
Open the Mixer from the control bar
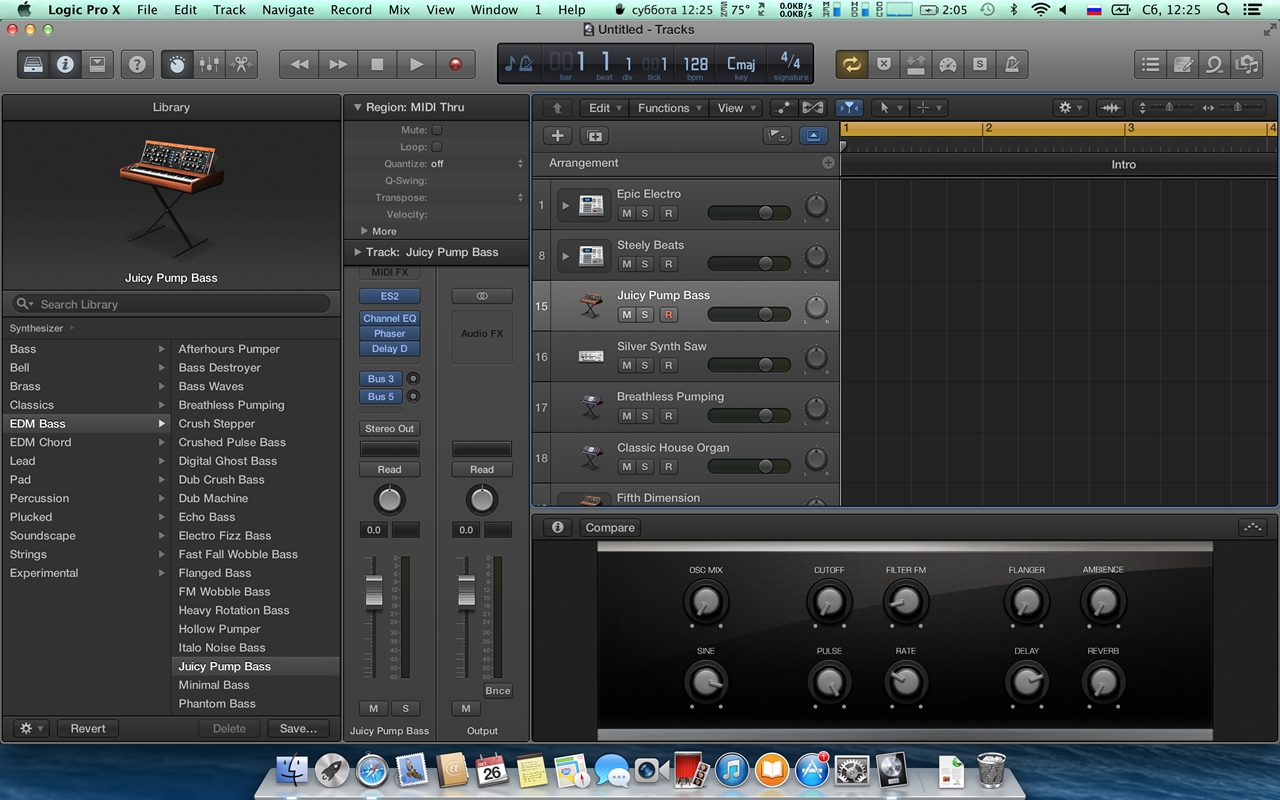tap(209, 64)
